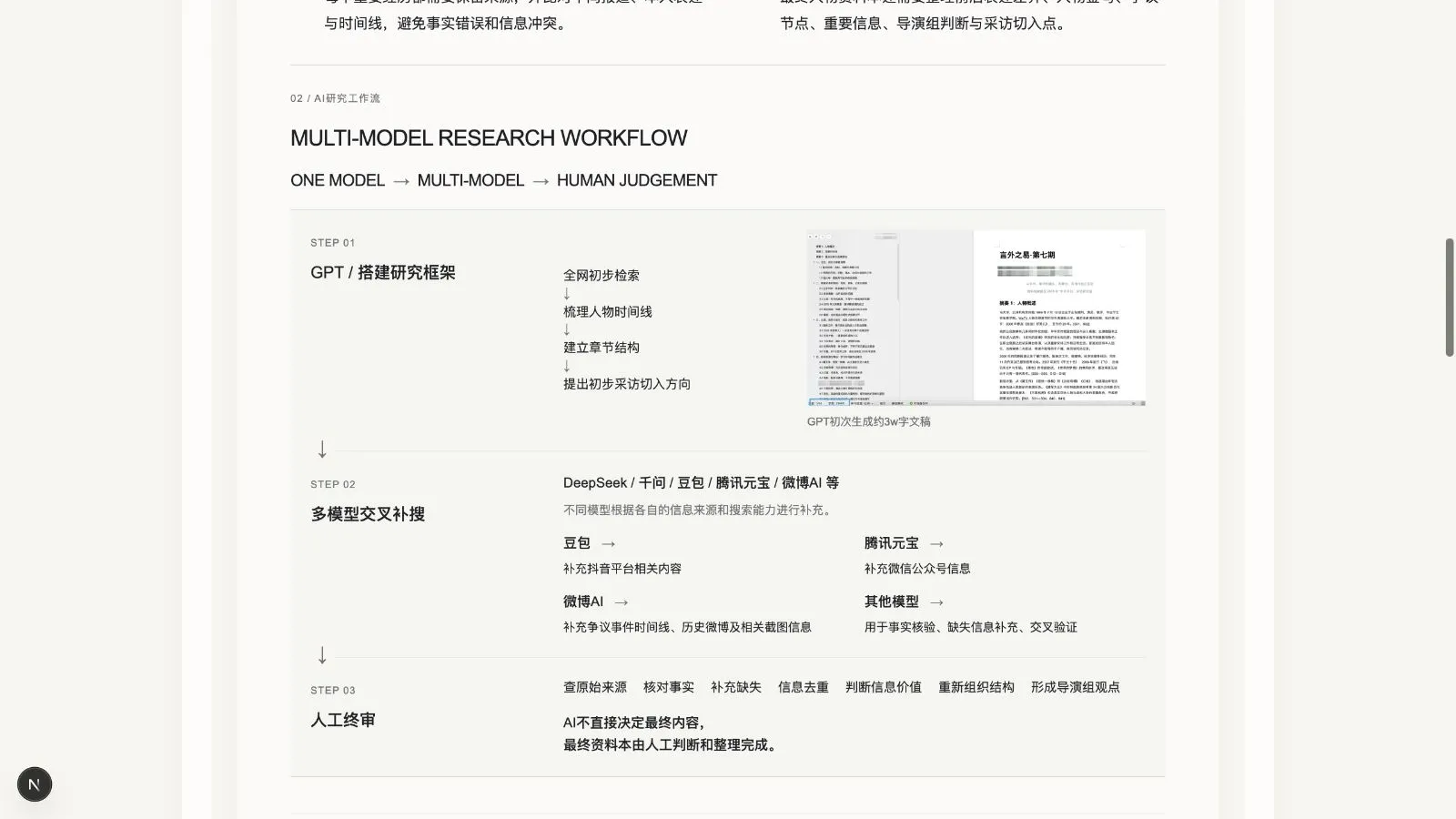Click the arrow next to 腾讯元宝
Viewport: 1456px width, 819px height.
coord(936,544)
